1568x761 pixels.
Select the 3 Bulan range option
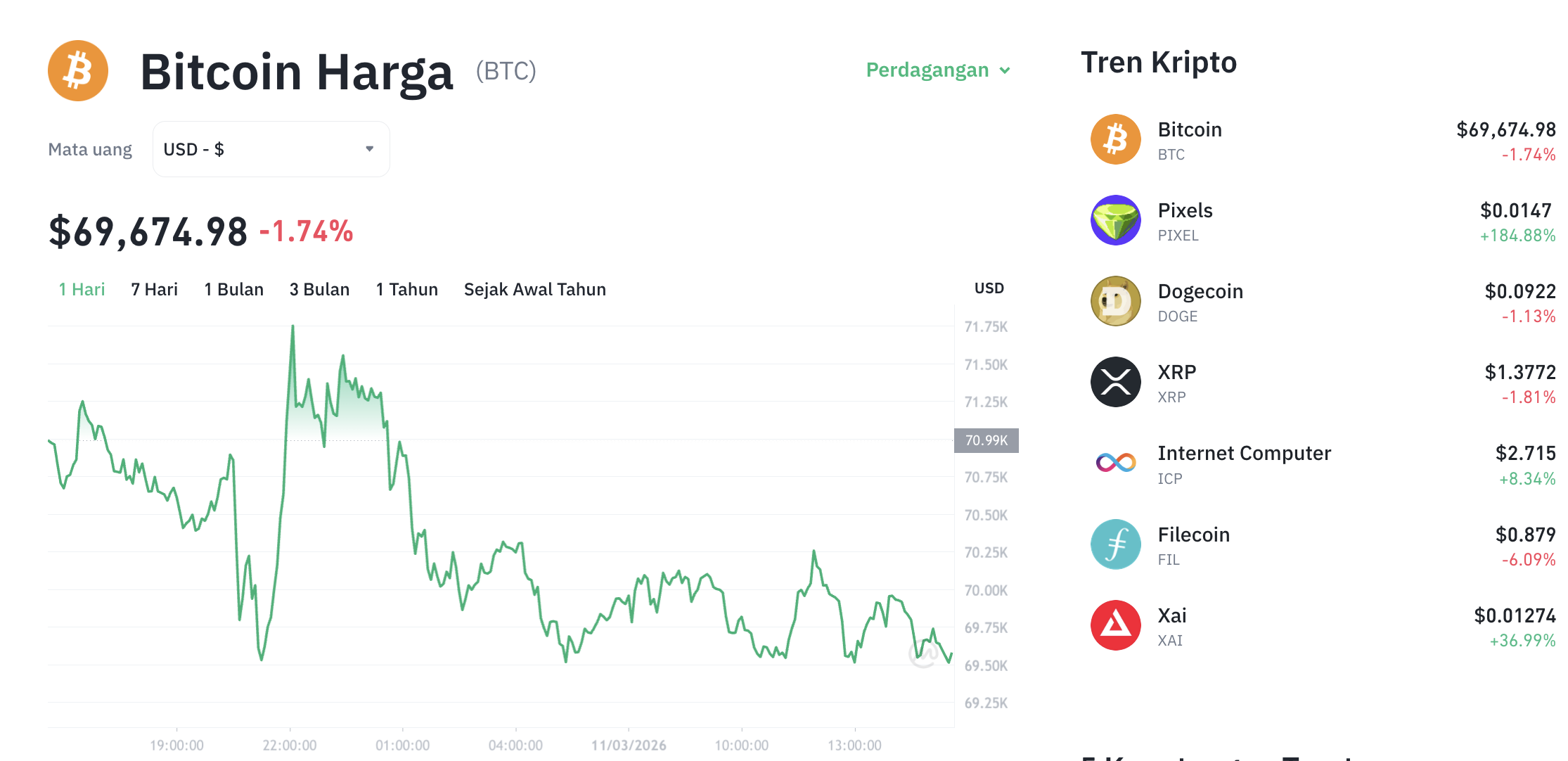319,289
